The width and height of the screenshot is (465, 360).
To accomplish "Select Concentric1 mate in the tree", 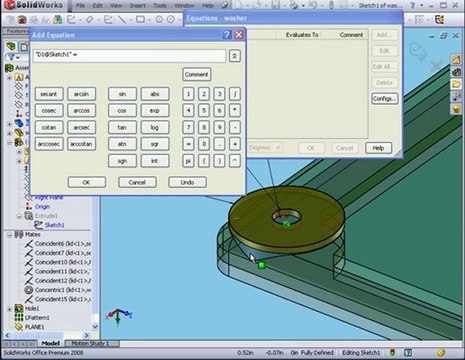I will point(63,290).
